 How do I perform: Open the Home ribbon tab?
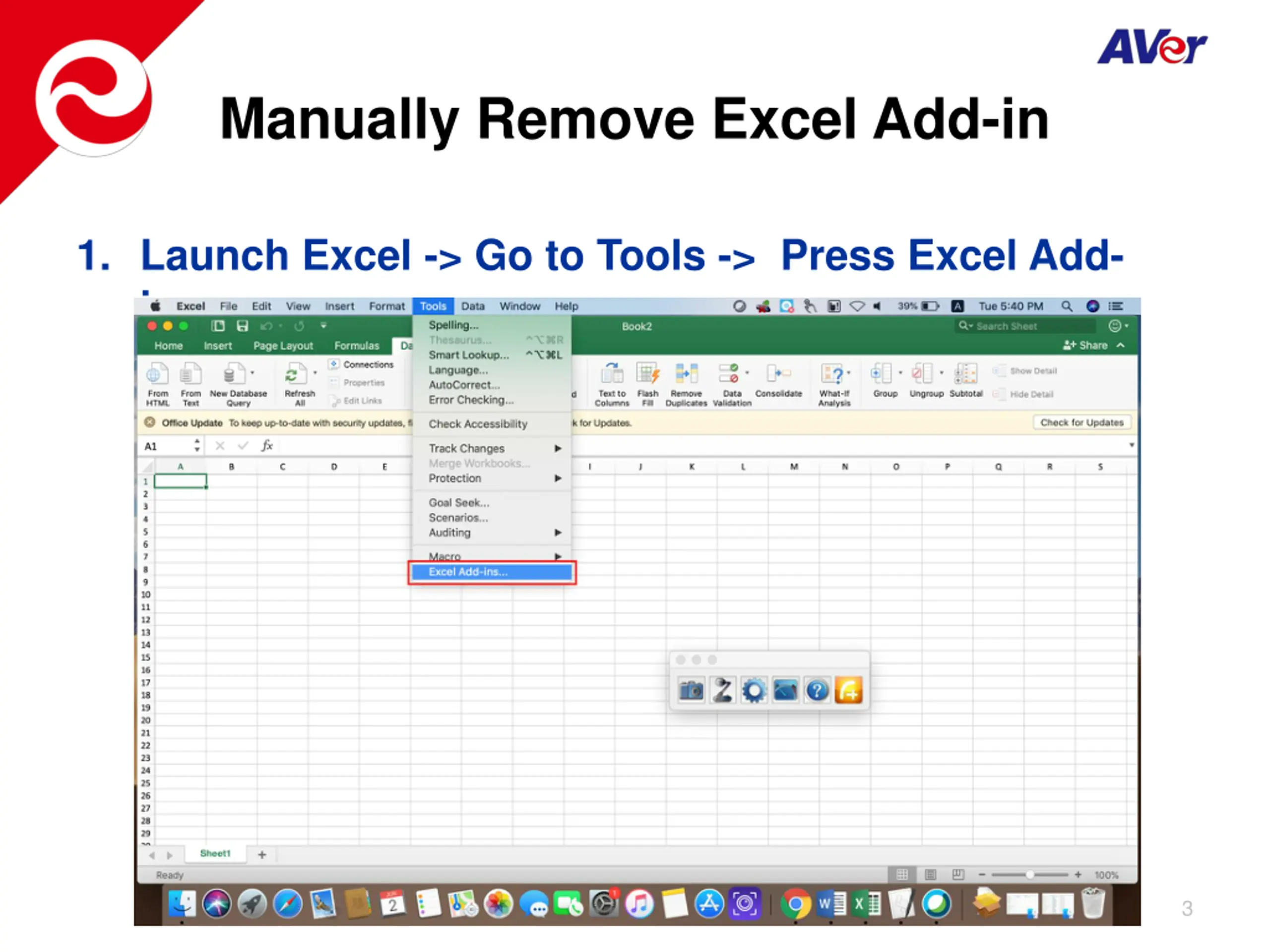[168, 346]
